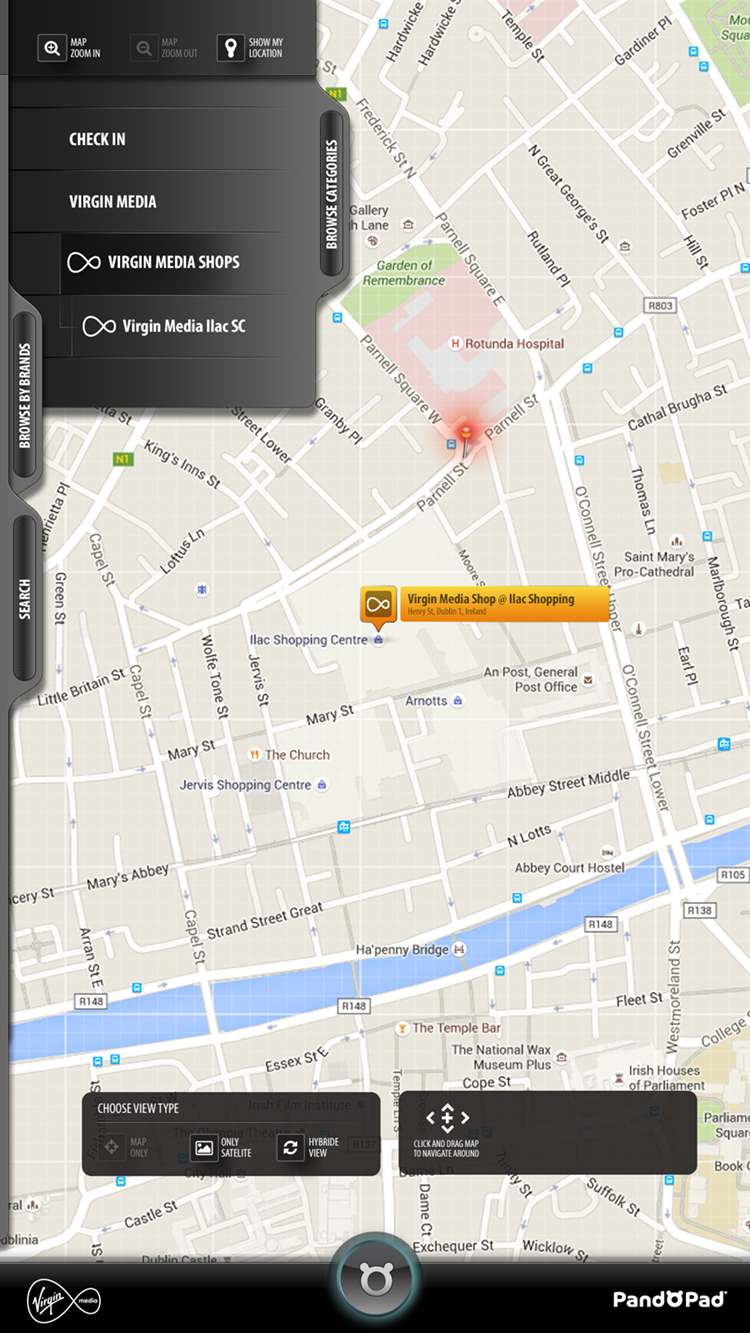
Task: Expand the Virgin Media Shops category
Action: tap(173, 263)
